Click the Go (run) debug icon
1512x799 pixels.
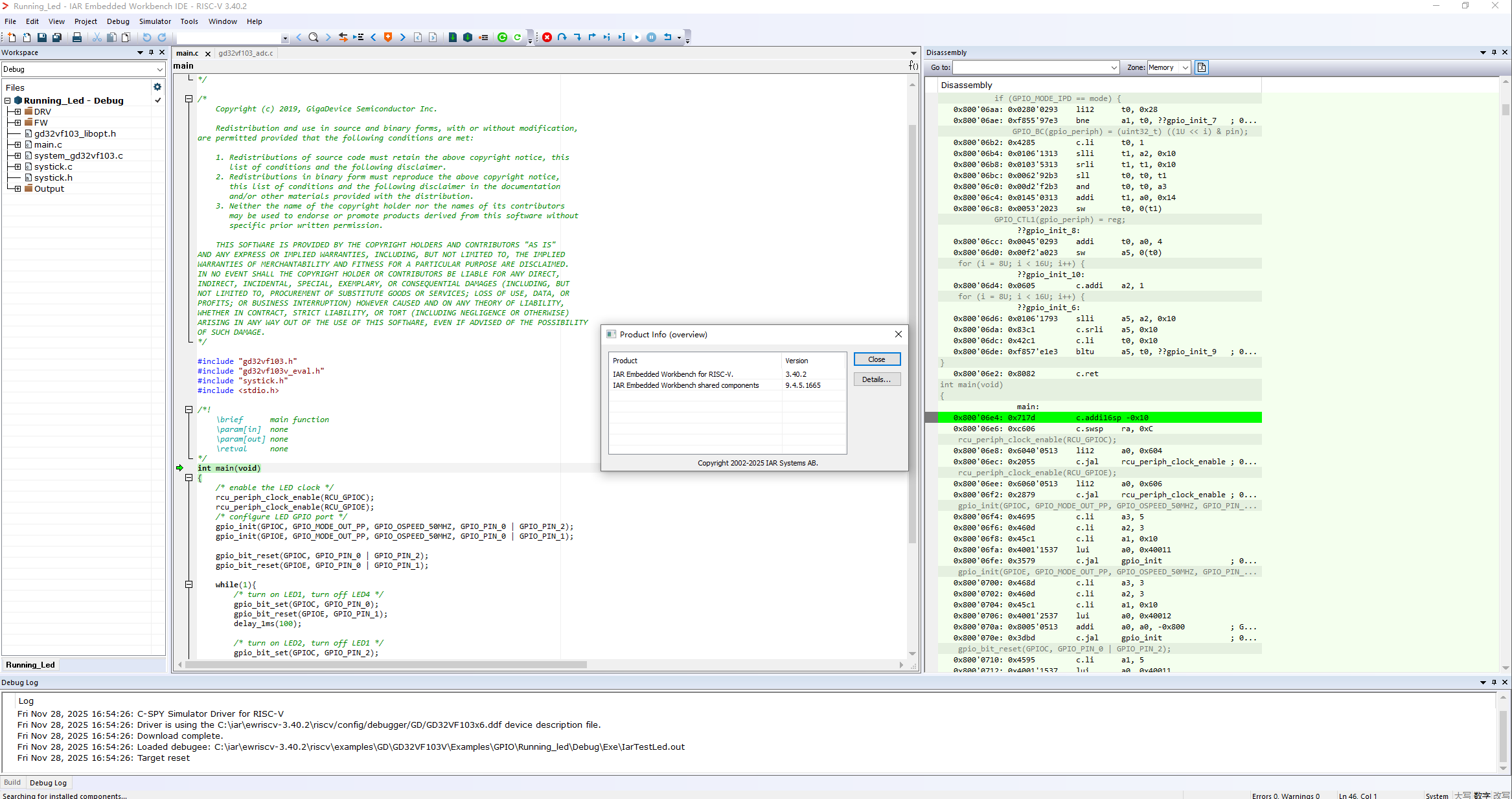point(636,38)
